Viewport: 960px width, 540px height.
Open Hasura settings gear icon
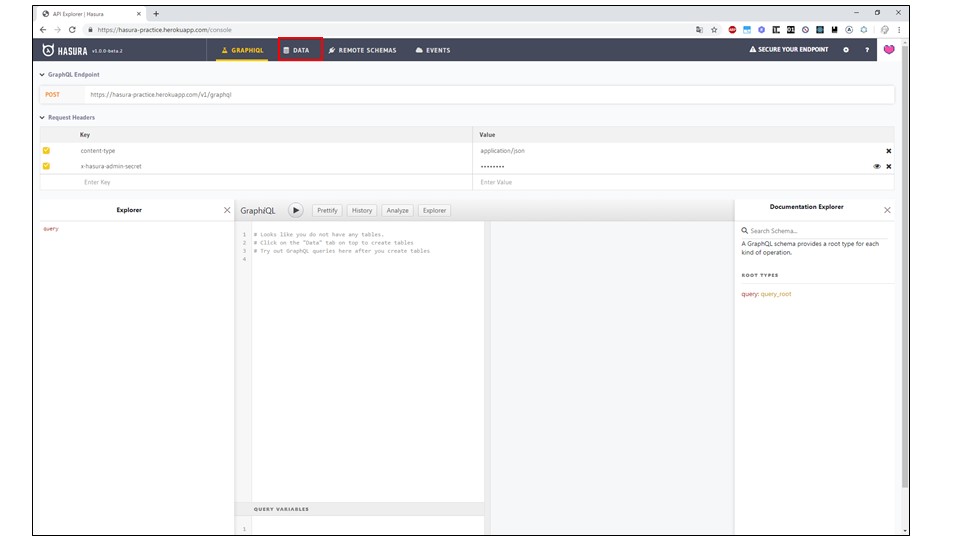[846, 50]
